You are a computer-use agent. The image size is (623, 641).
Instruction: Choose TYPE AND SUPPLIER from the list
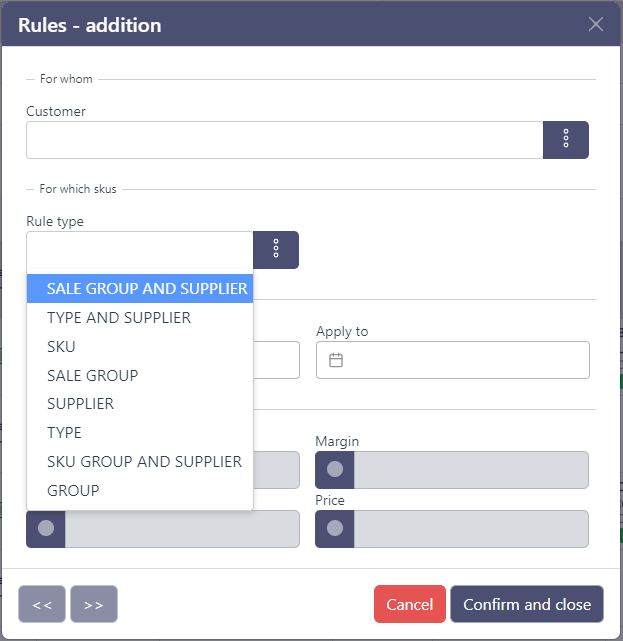tap(119, 318)
